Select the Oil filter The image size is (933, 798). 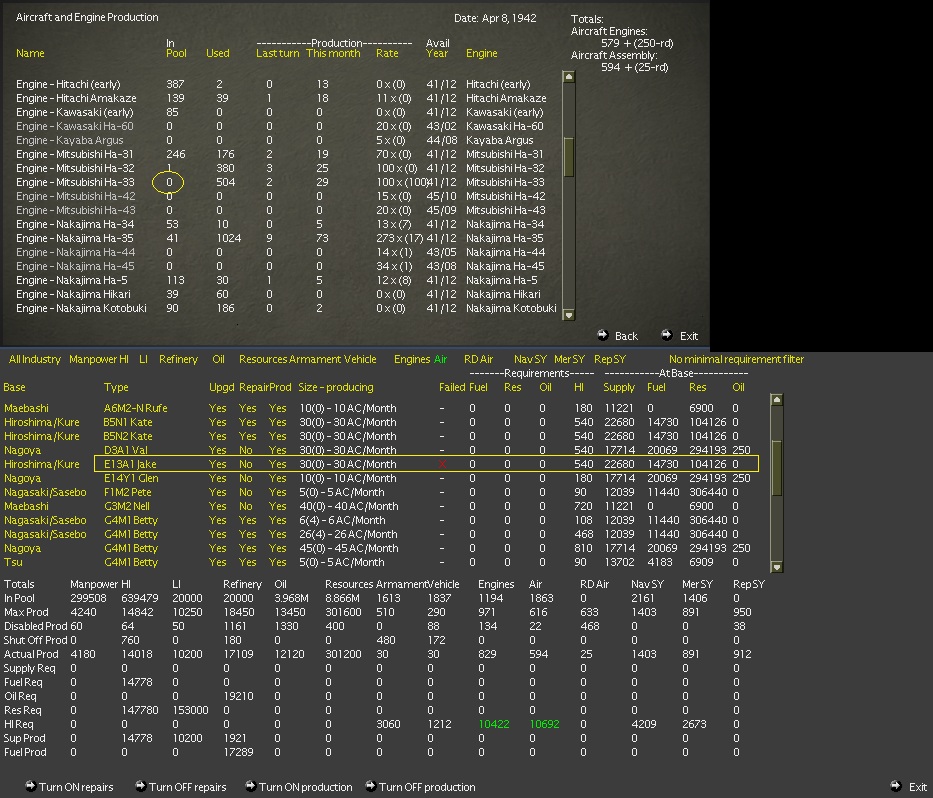coord(218,359)
